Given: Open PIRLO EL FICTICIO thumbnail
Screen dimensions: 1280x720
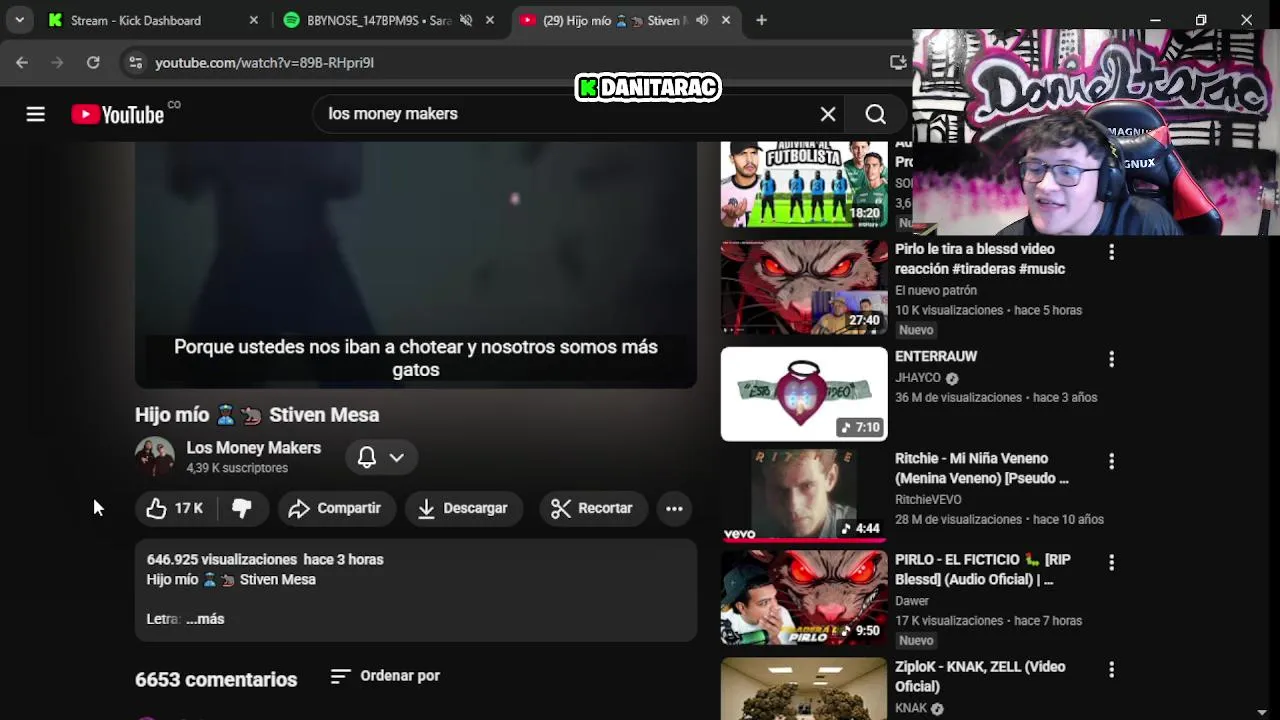Looking at the screenshot, I should pyautogui.click(x=804, y=598).
